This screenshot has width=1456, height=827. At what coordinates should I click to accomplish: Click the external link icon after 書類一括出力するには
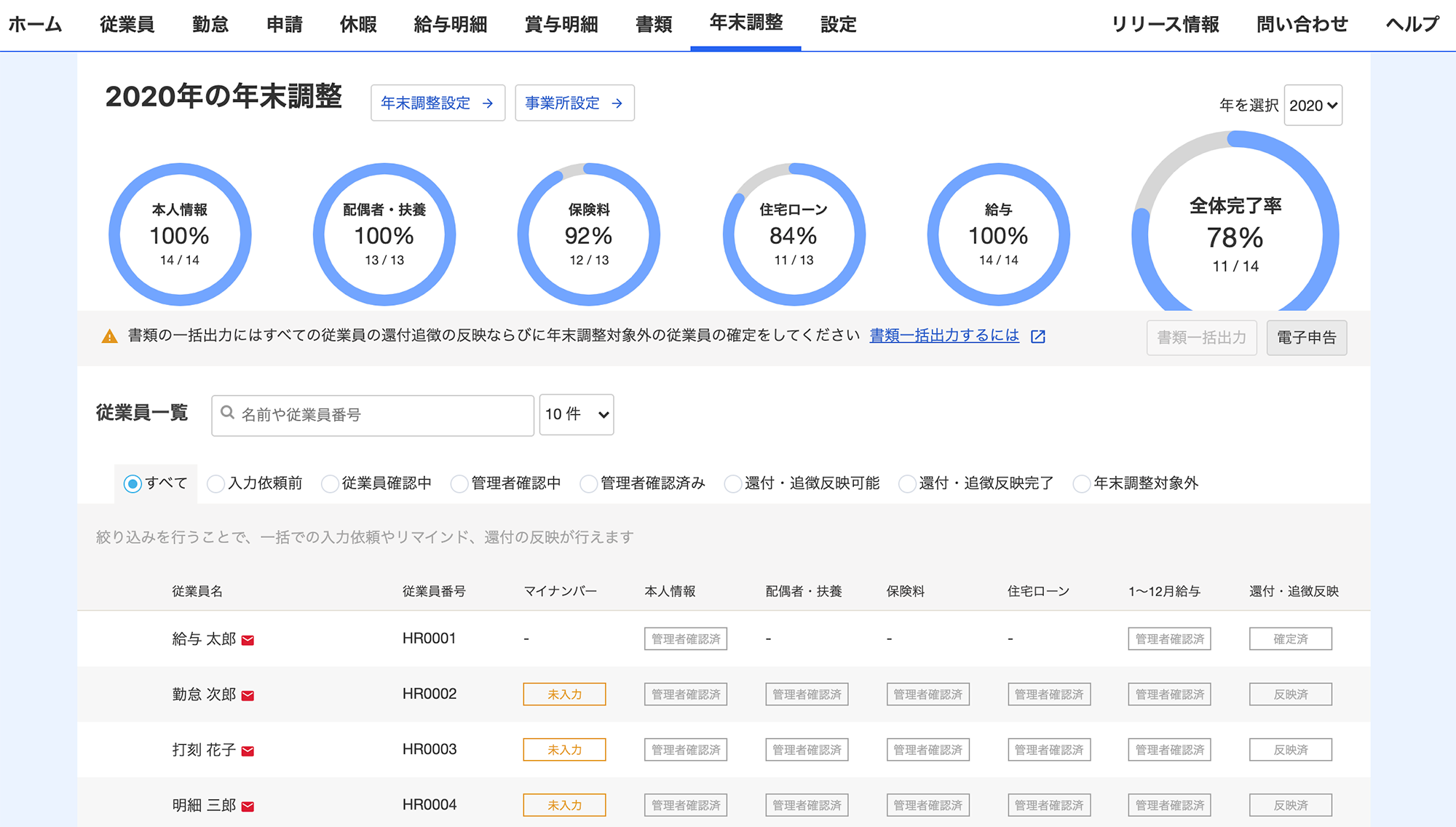point(1038,336)
